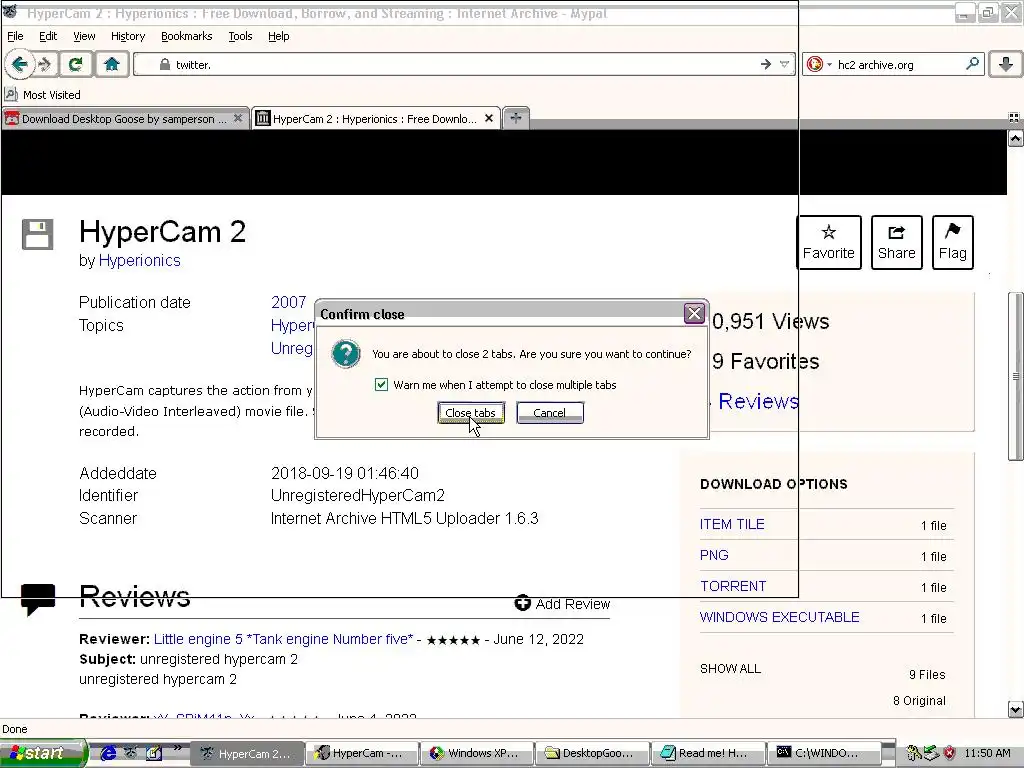
Task: Launch Internet Explorer from quick launch
Action: pos(108,753)
